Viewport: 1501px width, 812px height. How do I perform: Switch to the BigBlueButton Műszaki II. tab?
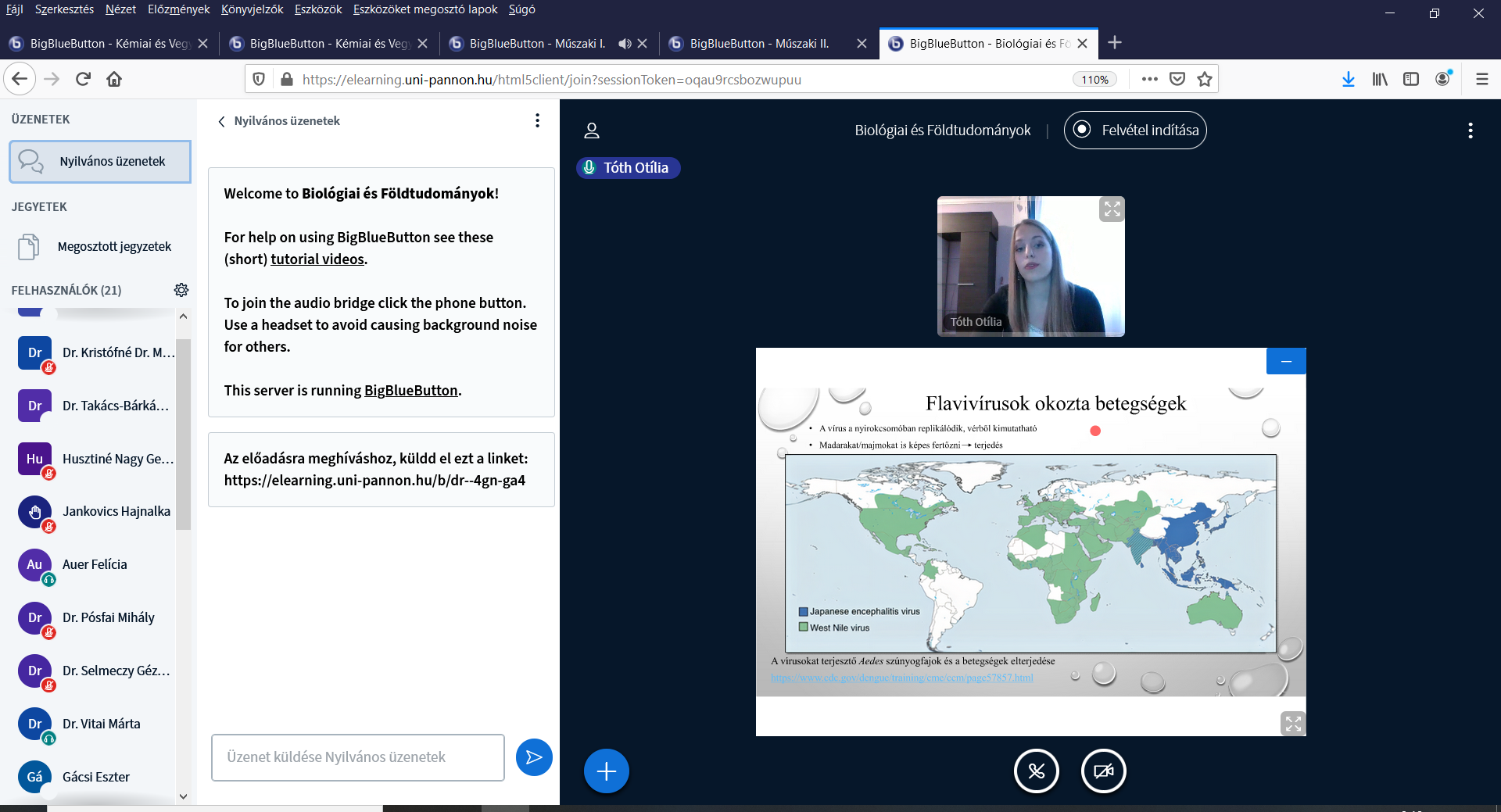758,44
